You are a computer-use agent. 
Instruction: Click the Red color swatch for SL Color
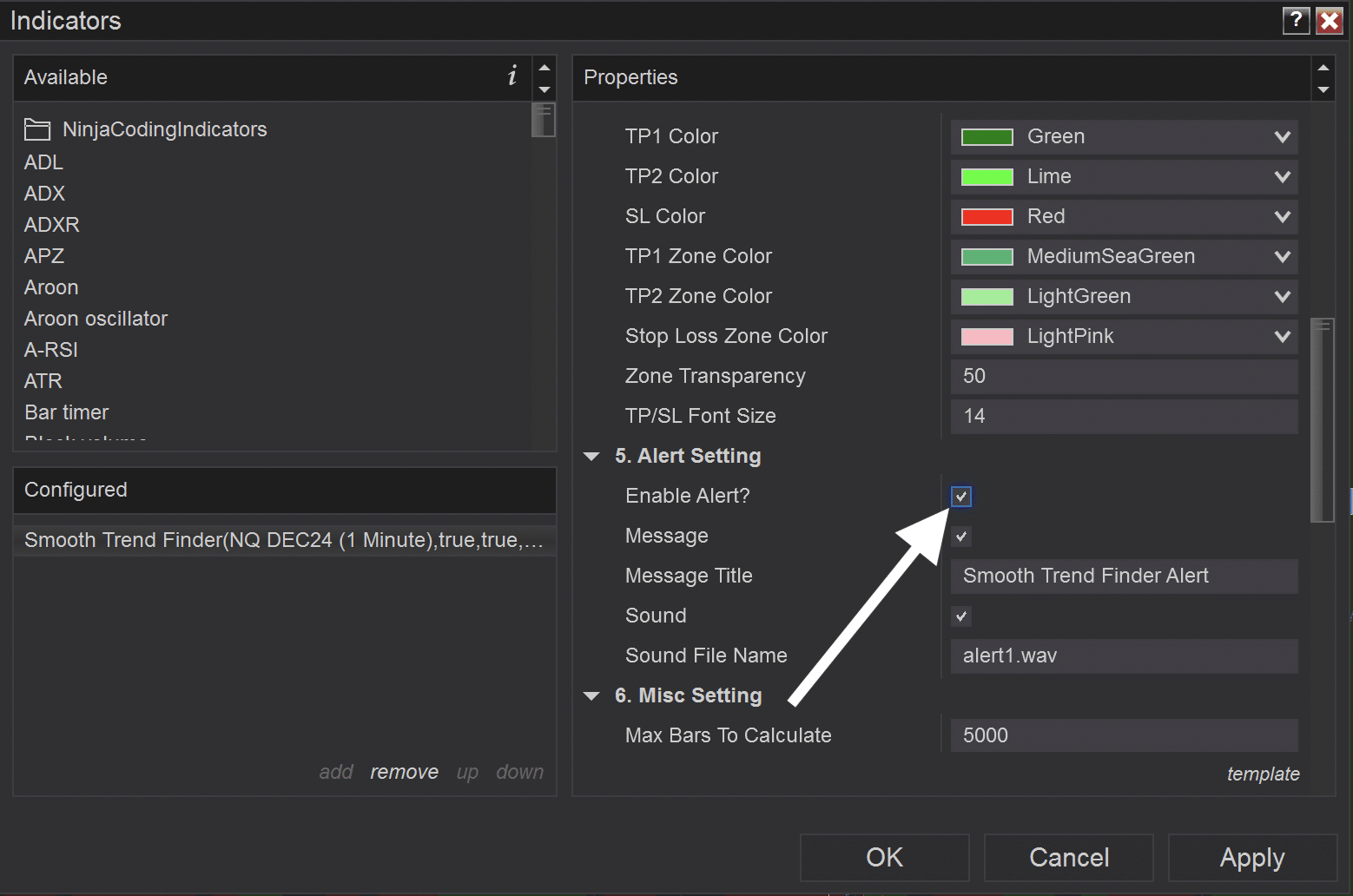coord(987,217)
